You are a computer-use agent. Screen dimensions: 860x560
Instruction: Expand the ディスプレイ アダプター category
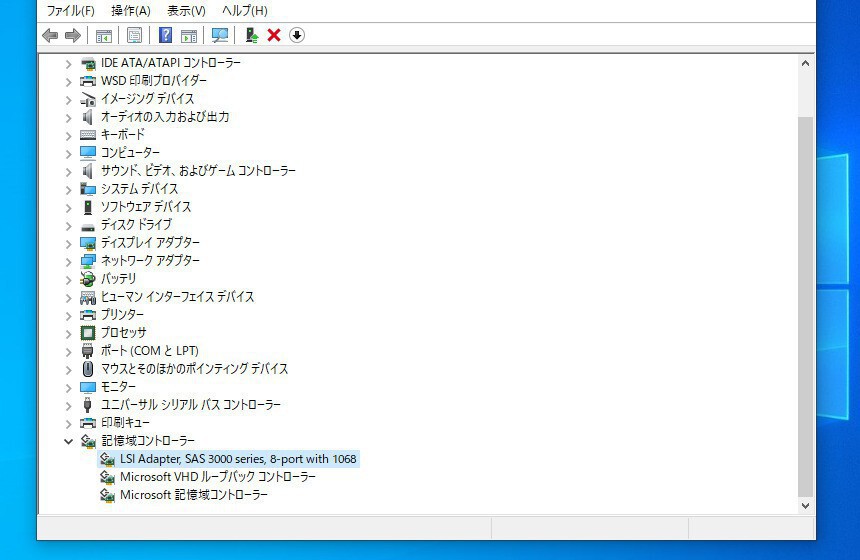tap(68, 244)
